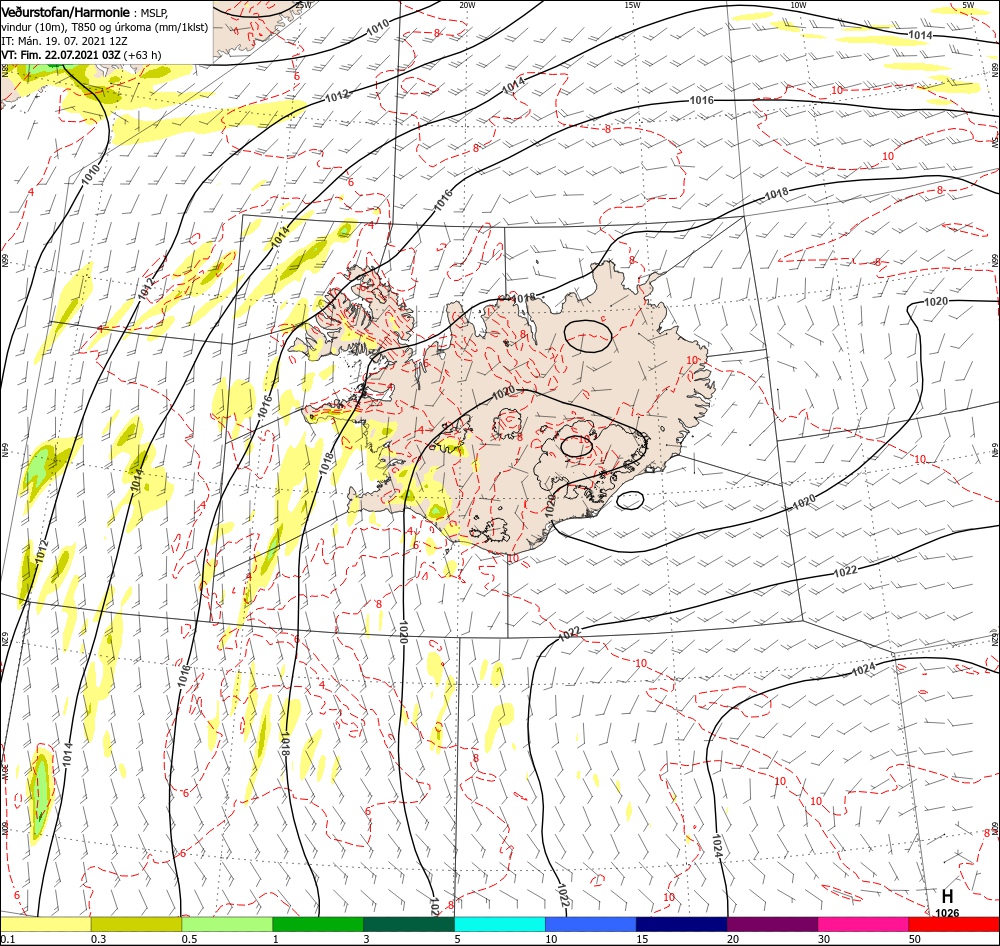The height and width of the screenshot is (946, 1000).
Task: Choose the cyan 5 mm legend swatch
Action: [500, 924]
